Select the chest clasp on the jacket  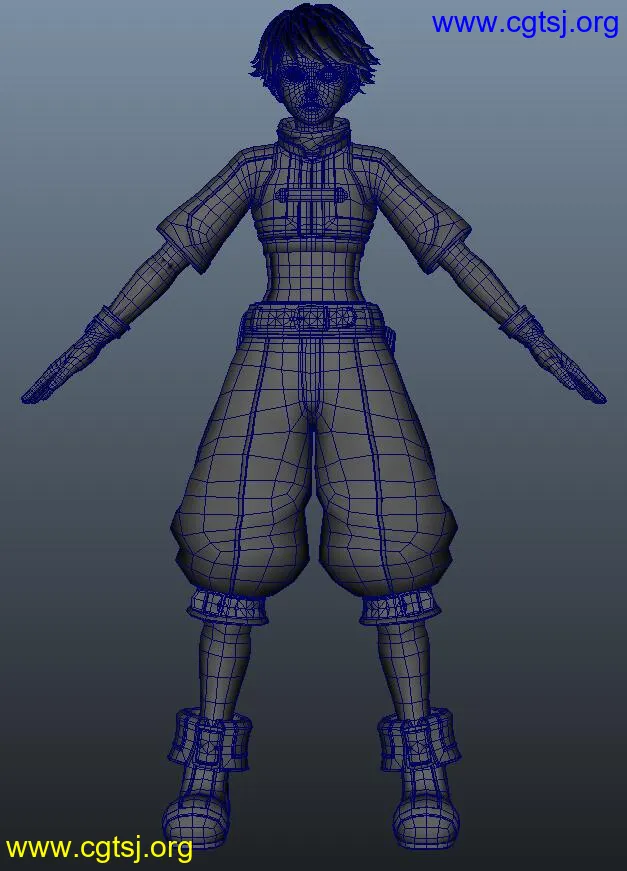pos(313,196)
